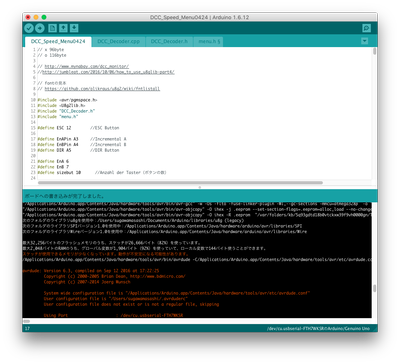Image resolution: width=400 pixels, height=364 pixels.
Task: Click the '#include "DCC_Decoder.h"' line
Action: [x=66, y=111]
